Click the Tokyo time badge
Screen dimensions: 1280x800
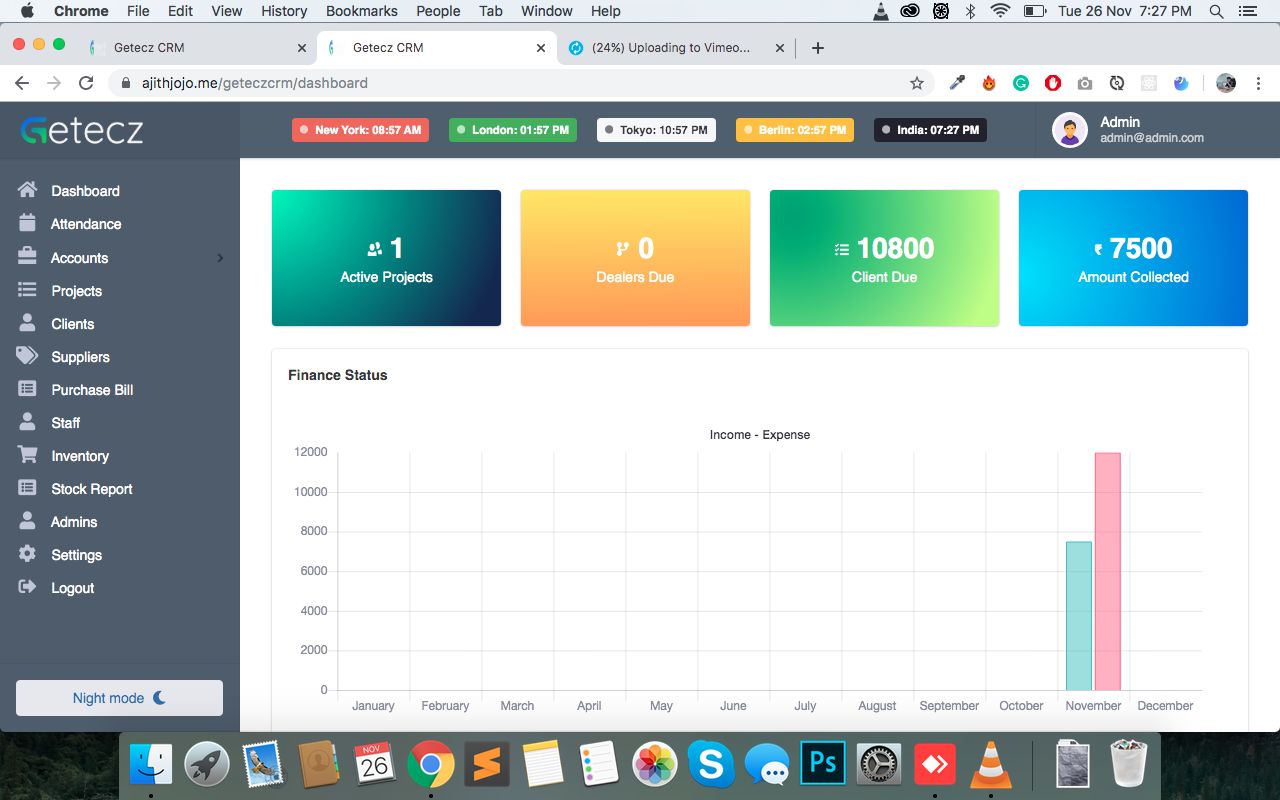[656, 130]
